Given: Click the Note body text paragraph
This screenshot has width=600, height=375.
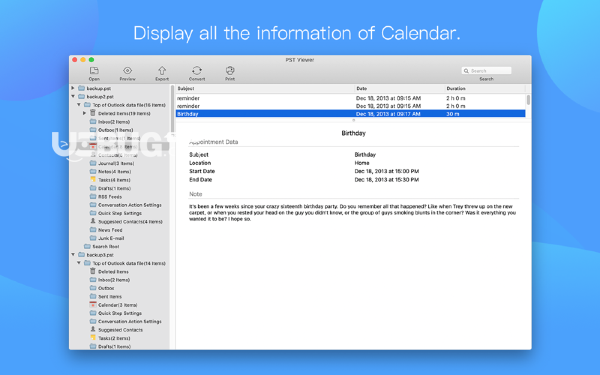Looking at the screenshot, I should [352, 213].
